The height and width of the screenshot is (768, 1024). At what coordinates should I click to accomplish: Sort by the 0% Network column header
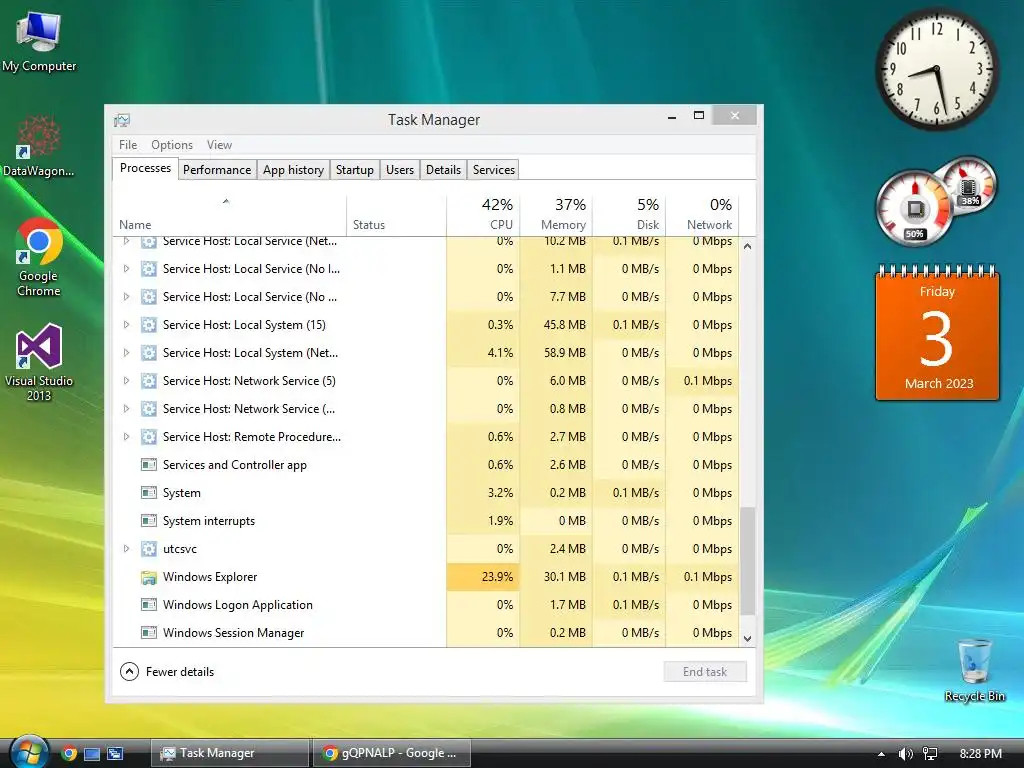coord(702,215)
